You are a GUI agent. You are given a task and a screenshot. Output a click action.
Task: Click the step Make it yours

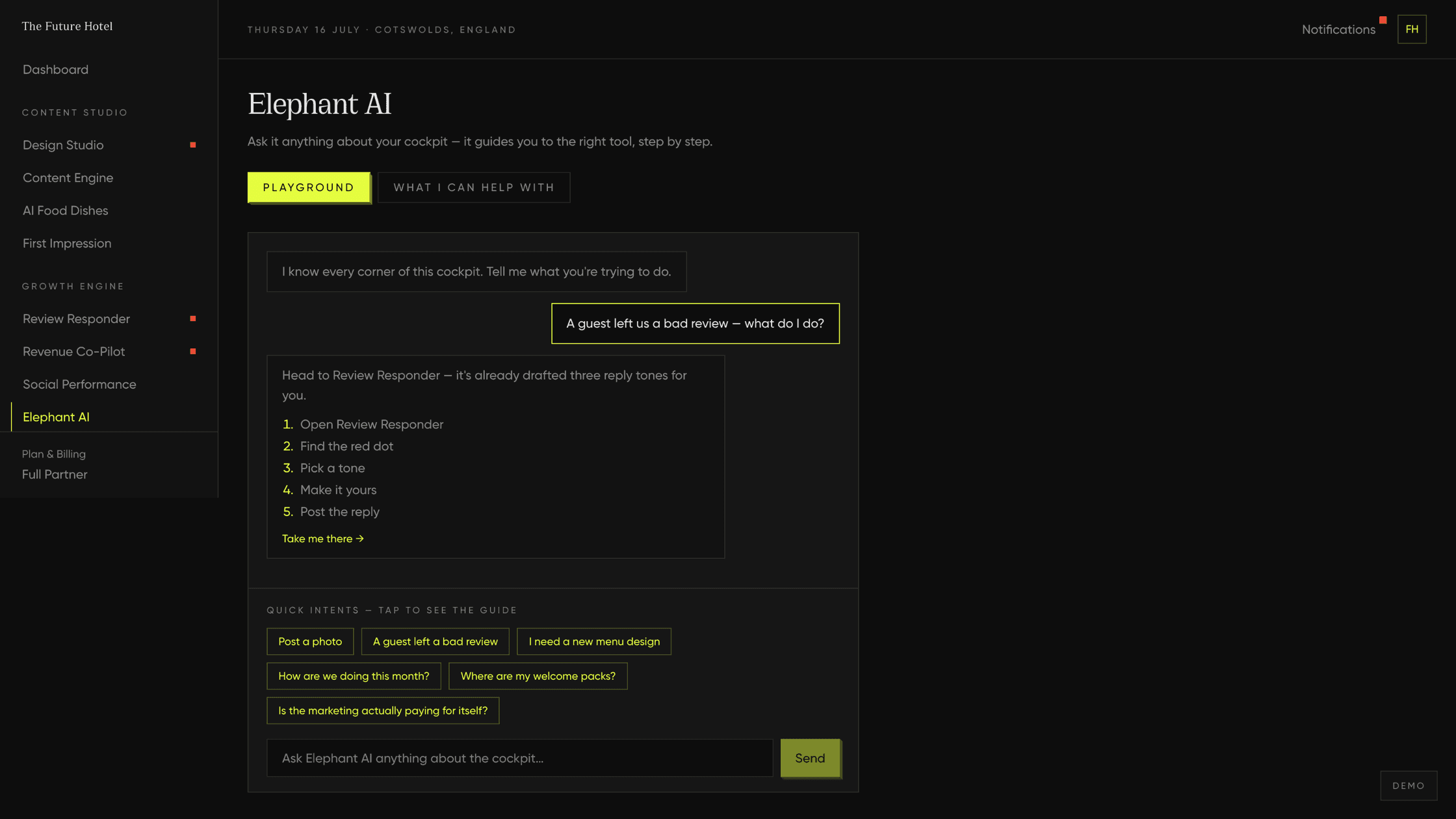(338, 490)
